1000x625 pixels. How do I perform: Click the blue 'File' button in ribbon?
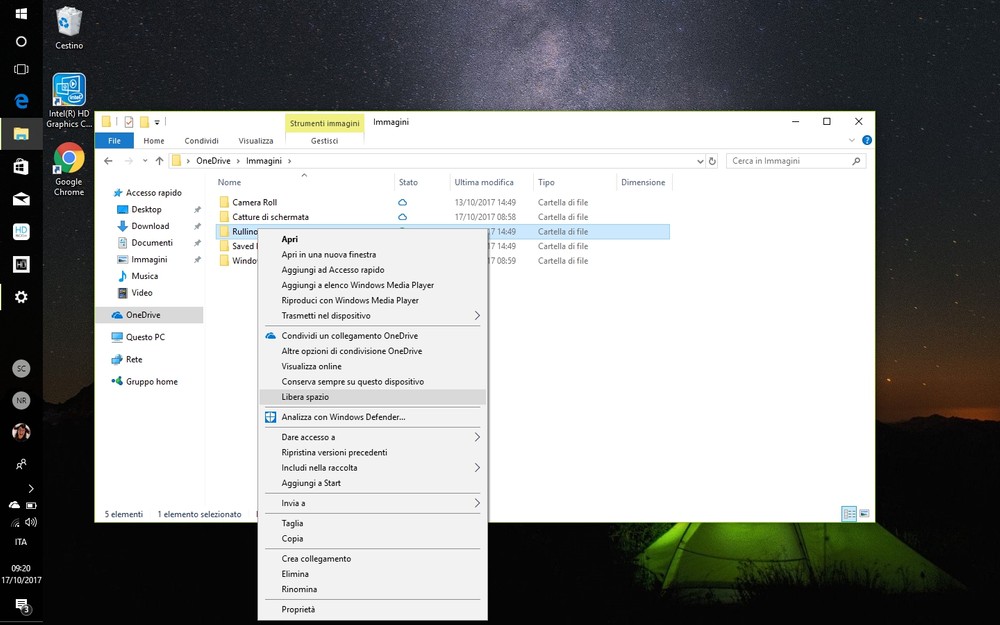coord(114,141)
